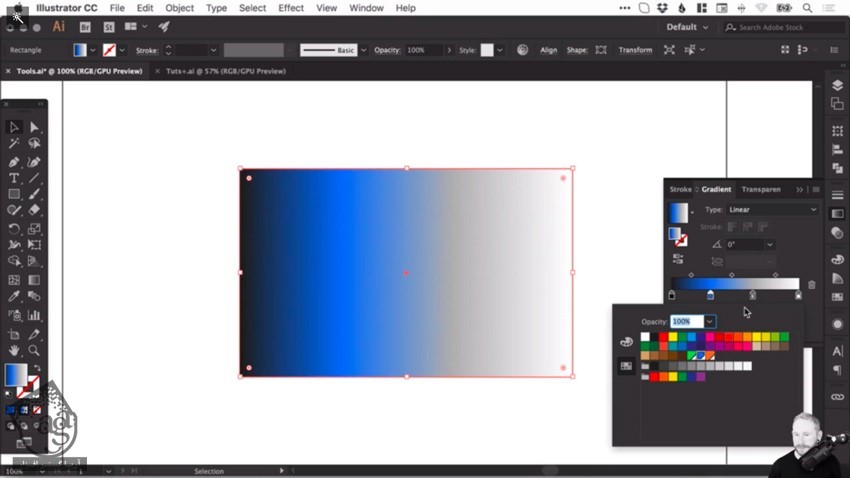Click the Recolor Artwork wheel icon
This screenshot has width=850, height=478.
pos(522,50)
